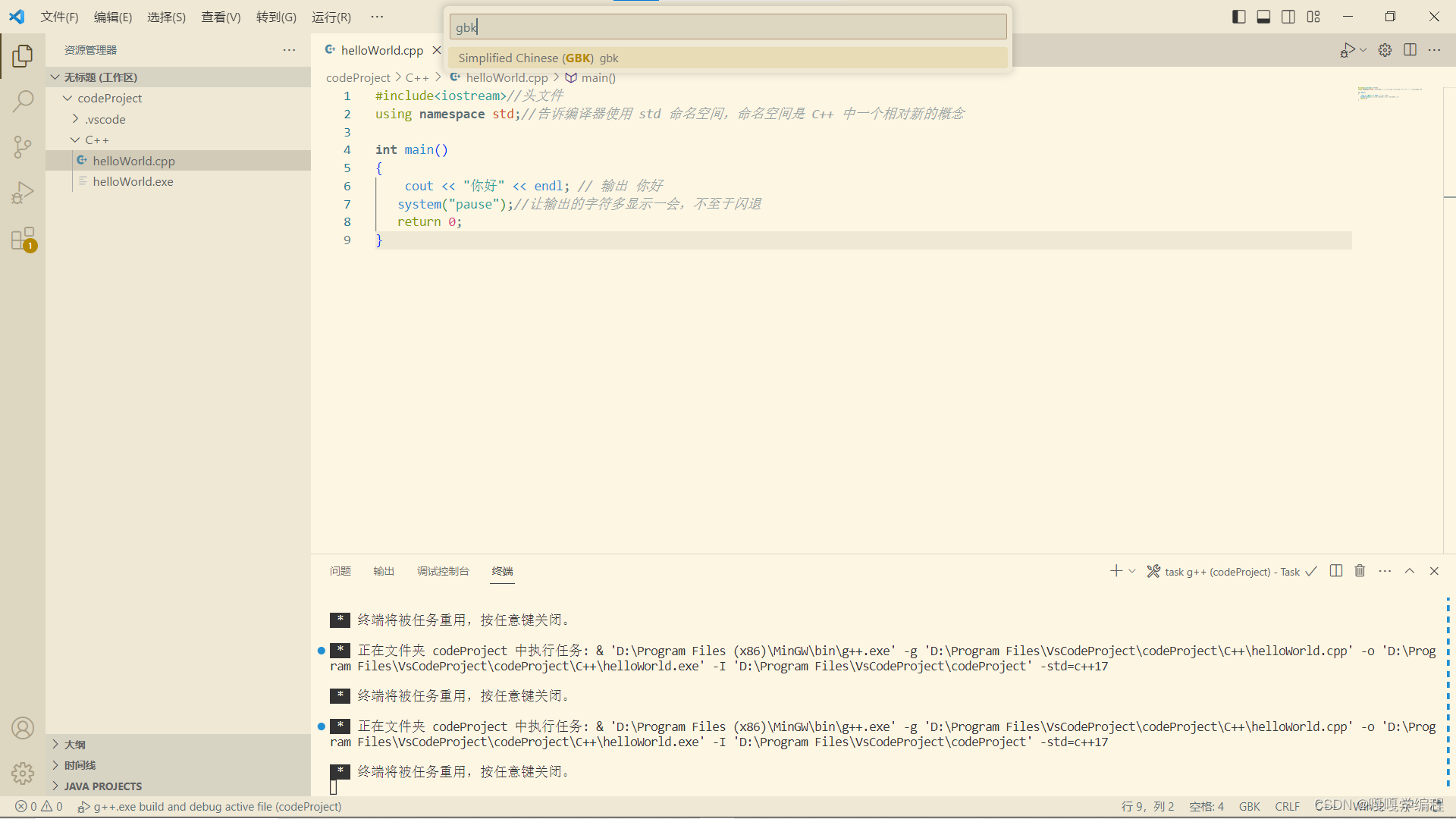Viewport: 1456px width, 819px height.
Task: Open Explorer panel more actions ellipsis
Action: coord(289,50)
